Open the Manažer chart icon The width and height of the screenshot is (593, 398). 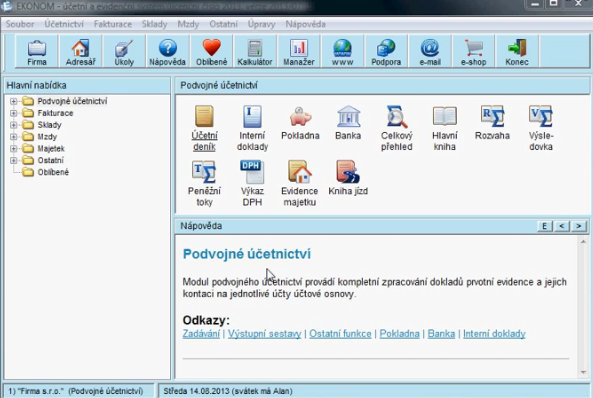(299, 52)
